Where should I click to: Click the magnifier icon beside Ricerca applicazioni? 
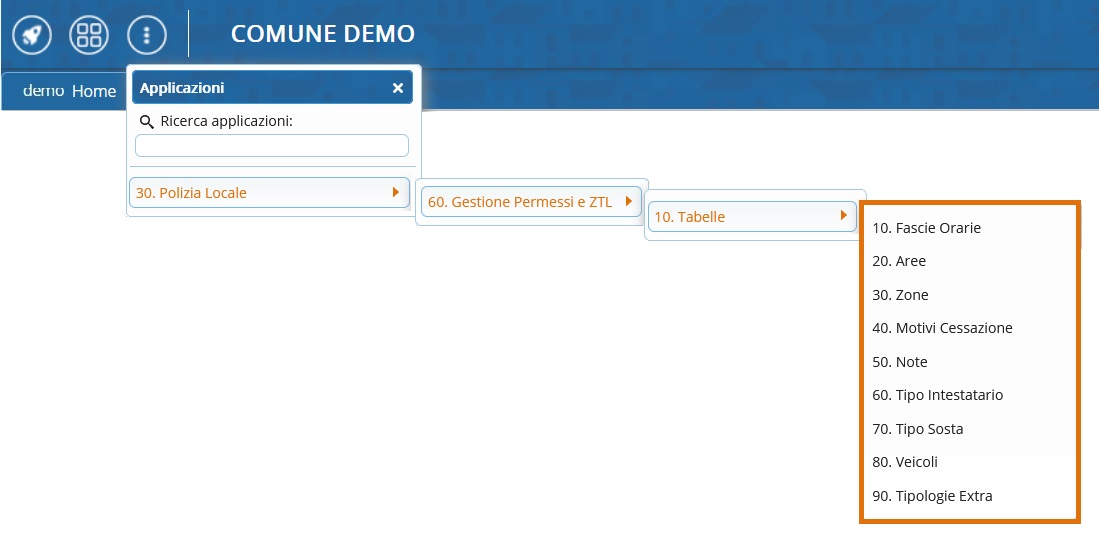tap(147, 122)
